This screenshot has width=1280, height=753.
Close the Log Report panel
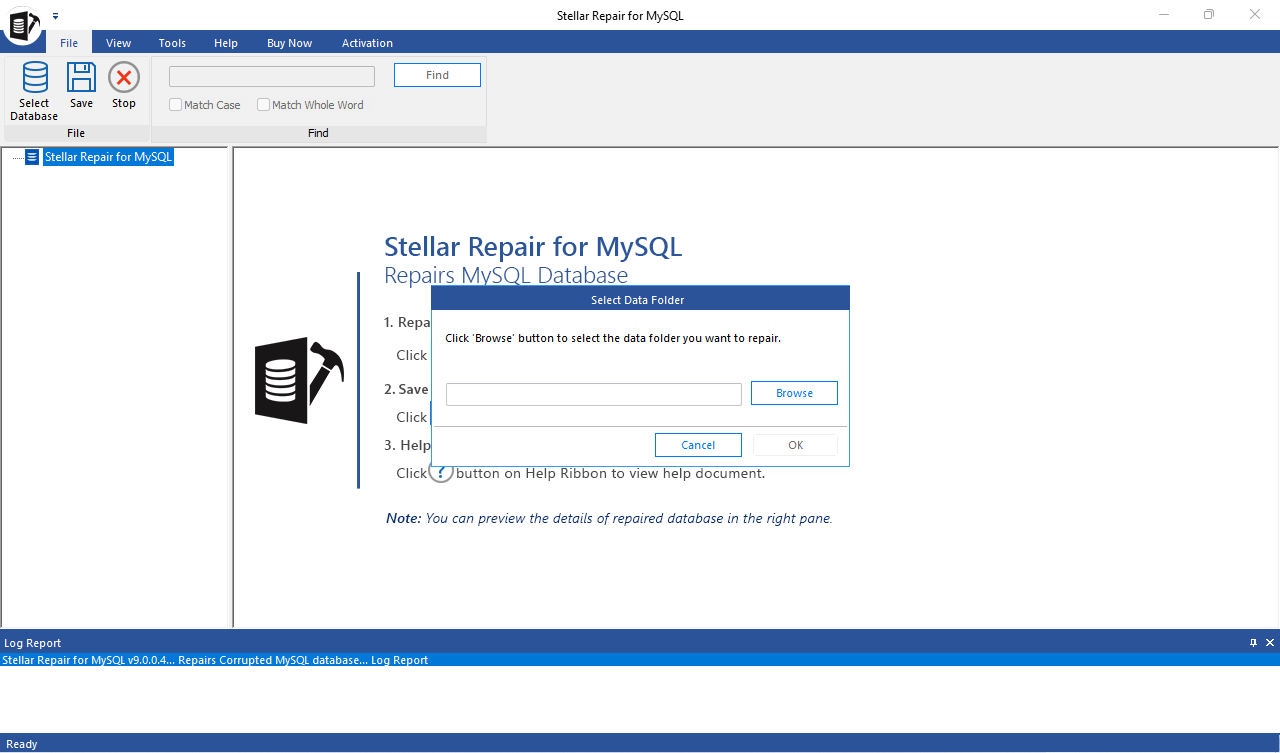[1269, 643]
